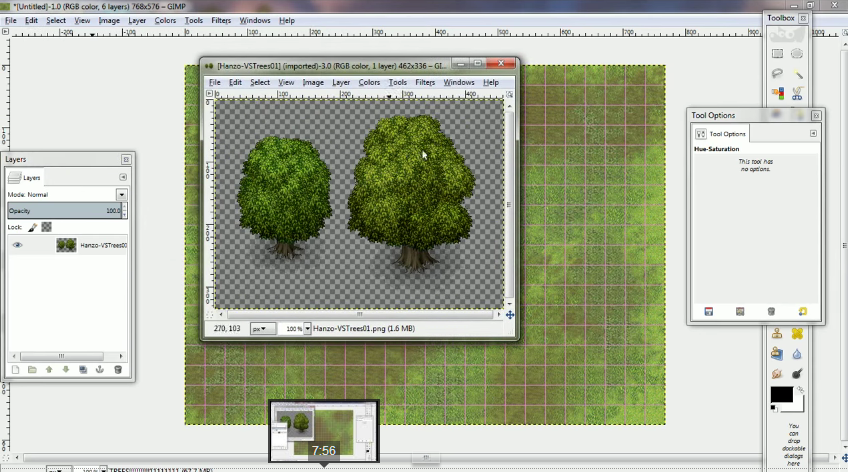The width and height of the screenshot is (848, 472).
Task: Click the reset default colors icon
Action: pos(774,408)
